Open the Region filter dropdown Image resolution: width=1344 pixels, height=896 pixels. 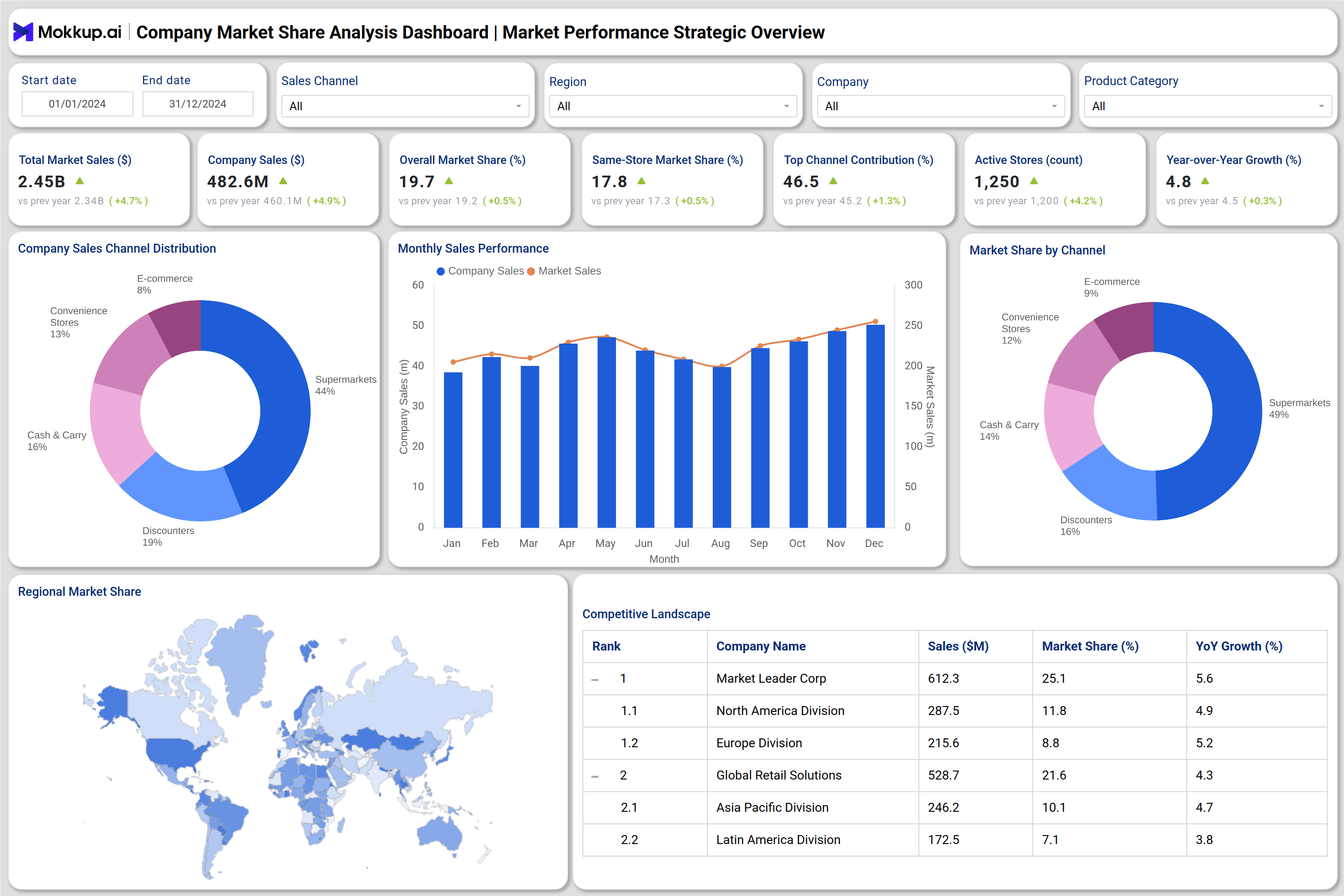tap(672, 106)
